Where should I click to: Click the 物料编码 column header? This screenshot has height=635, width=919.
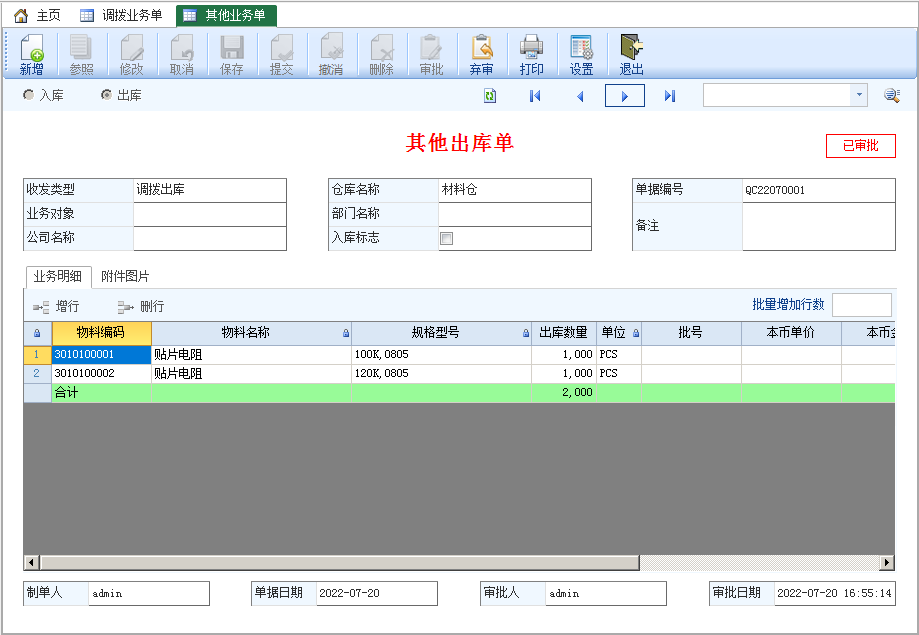[x=101, y=333]
